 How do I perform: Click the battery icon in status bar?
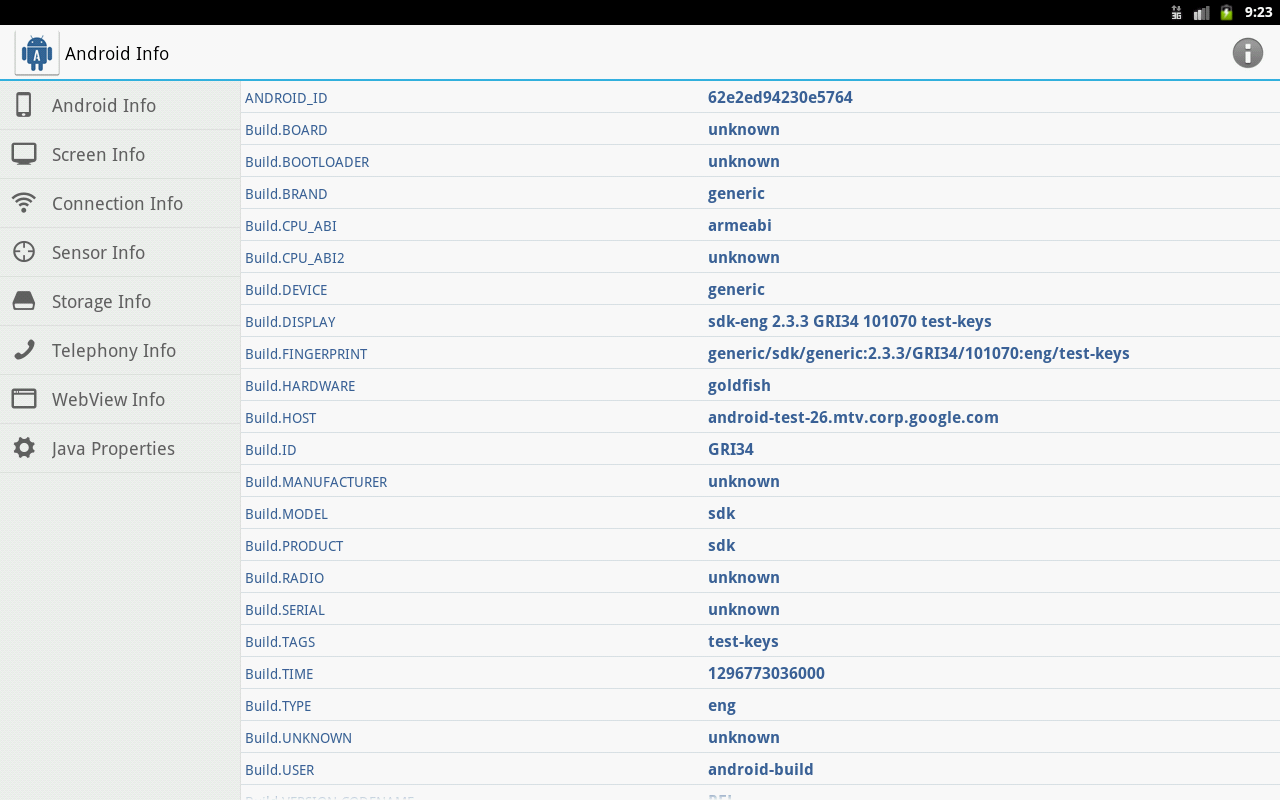(x=1226, y=12)
